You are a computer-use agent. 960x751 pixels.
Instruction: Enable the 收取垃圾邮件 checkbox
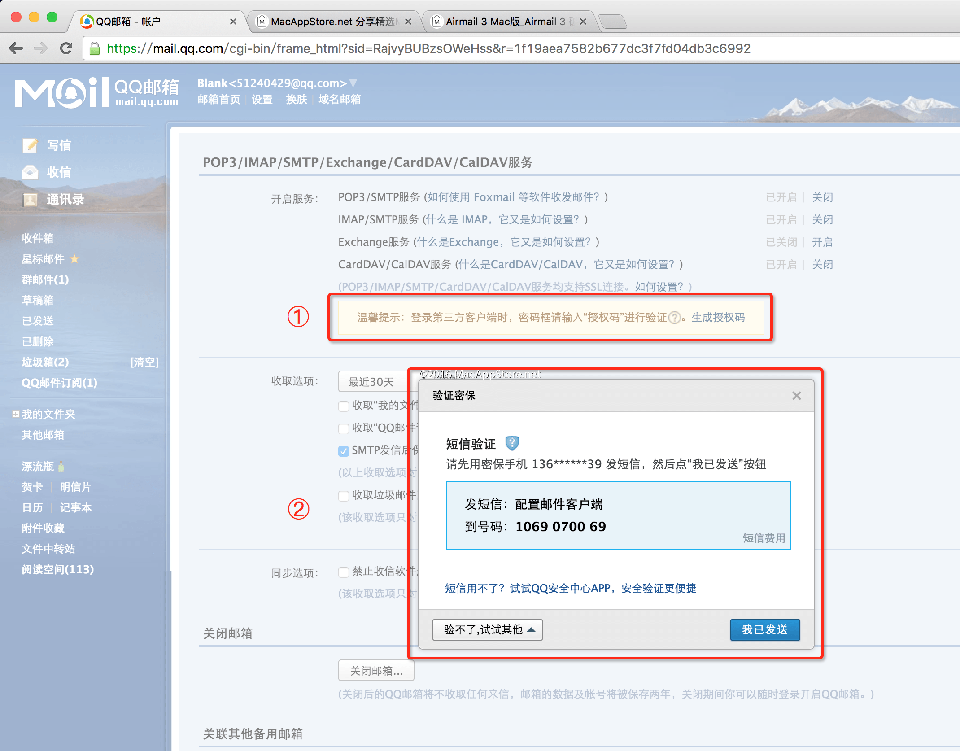344,495
